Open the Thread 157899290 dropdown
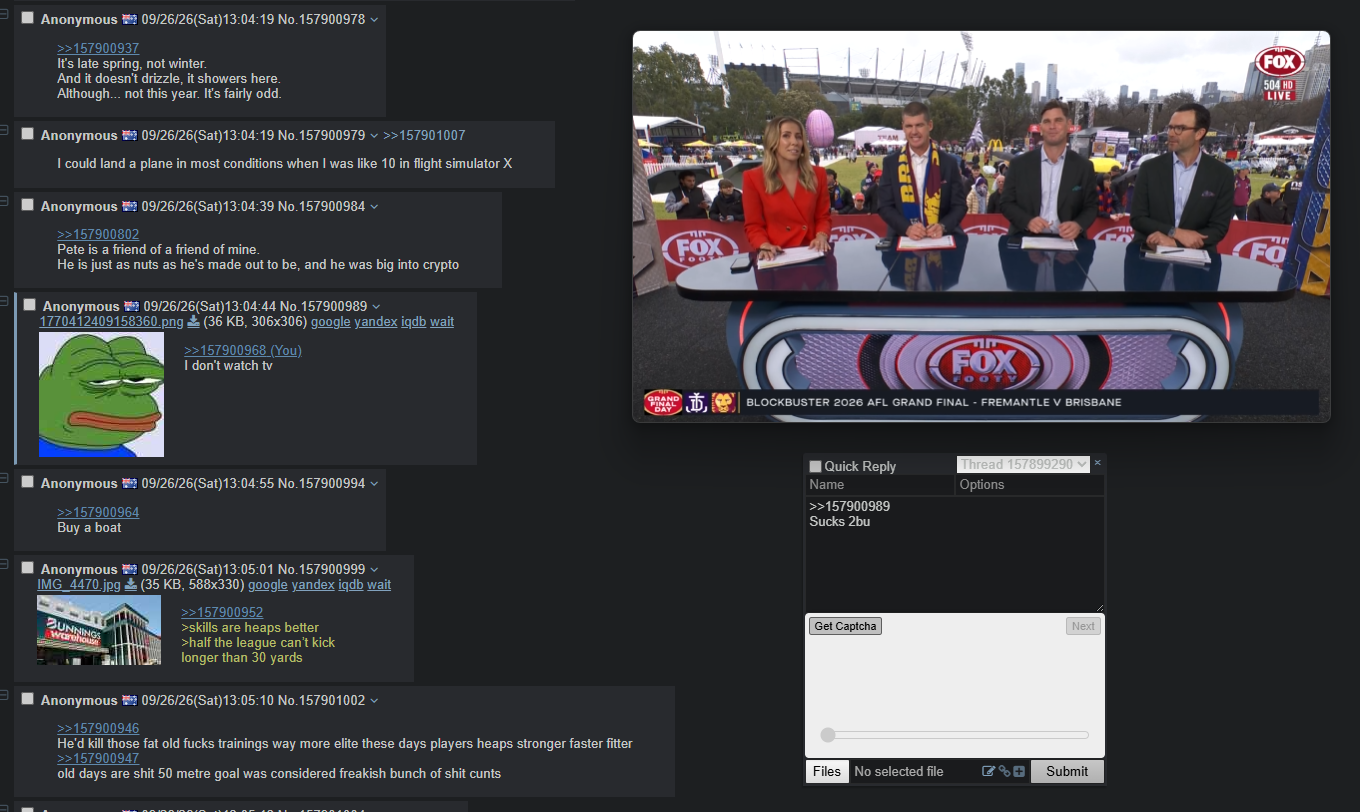The width and height of the screenshot is (1360, 812). click(1023, 464)
